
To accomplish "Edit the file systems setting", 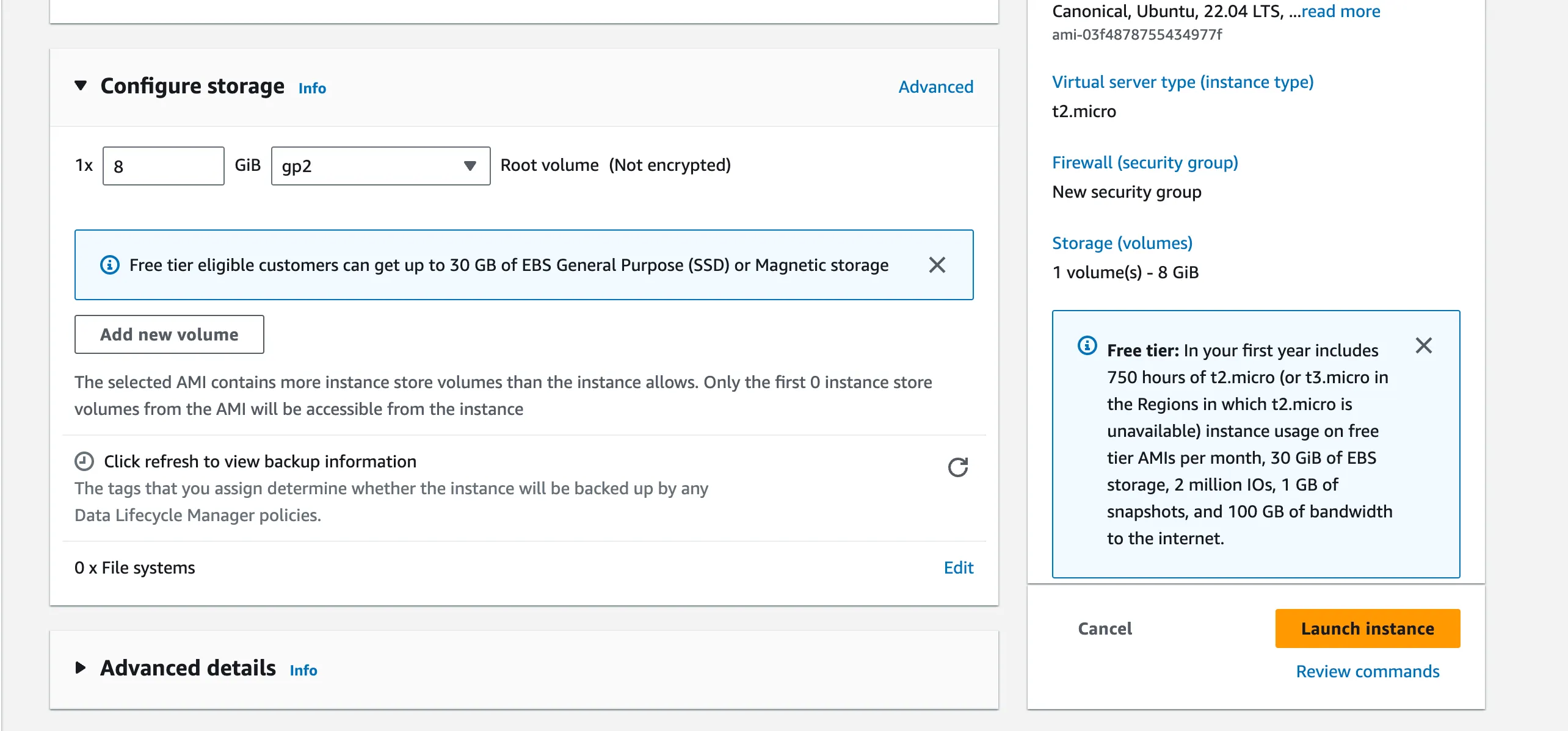I will pyautogui.click(x=958, y=567).
